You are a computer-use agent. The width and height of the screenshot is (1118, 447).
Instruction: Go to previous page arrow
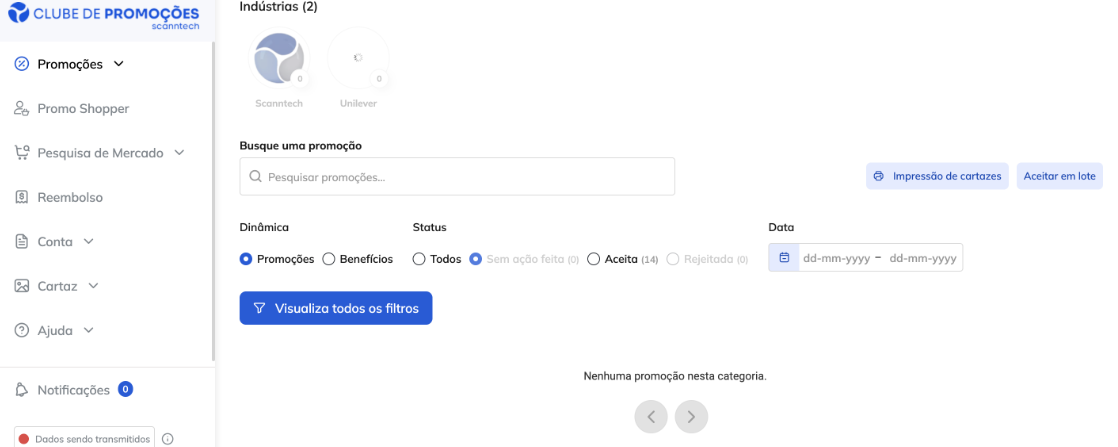pos(651,416)
